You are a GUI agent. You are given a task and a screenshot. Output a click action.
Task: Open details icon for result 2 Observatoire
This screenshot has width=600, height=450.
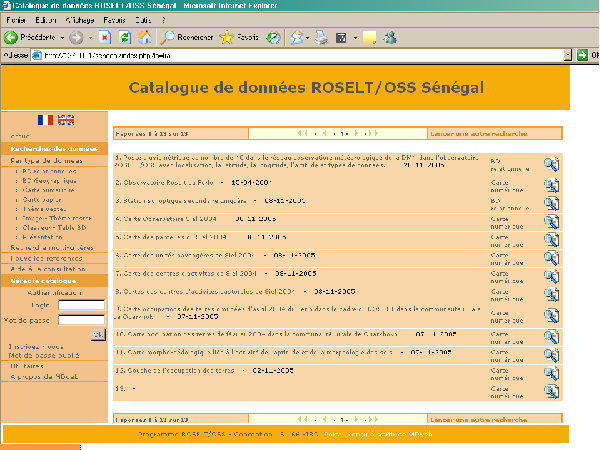click(x=551, y=186)
